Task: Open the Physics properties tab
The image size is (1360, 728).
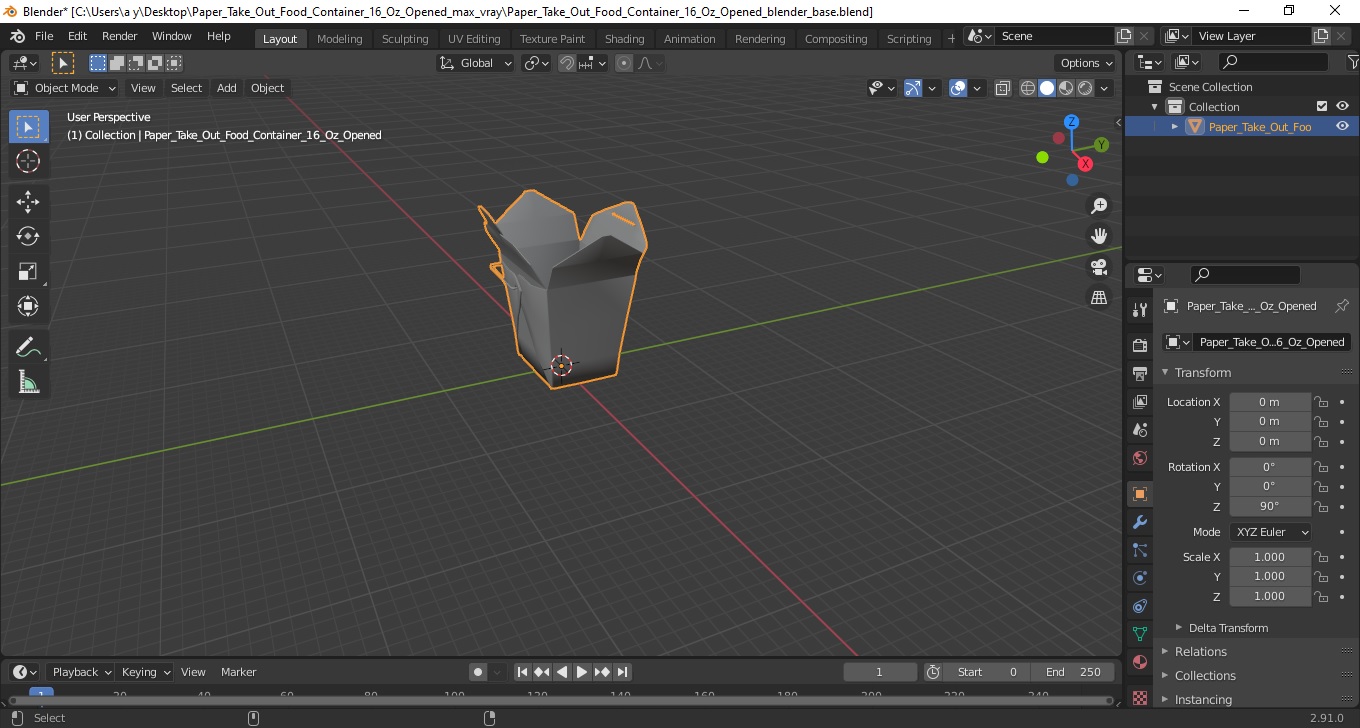Action: (x=1139, y=578)
